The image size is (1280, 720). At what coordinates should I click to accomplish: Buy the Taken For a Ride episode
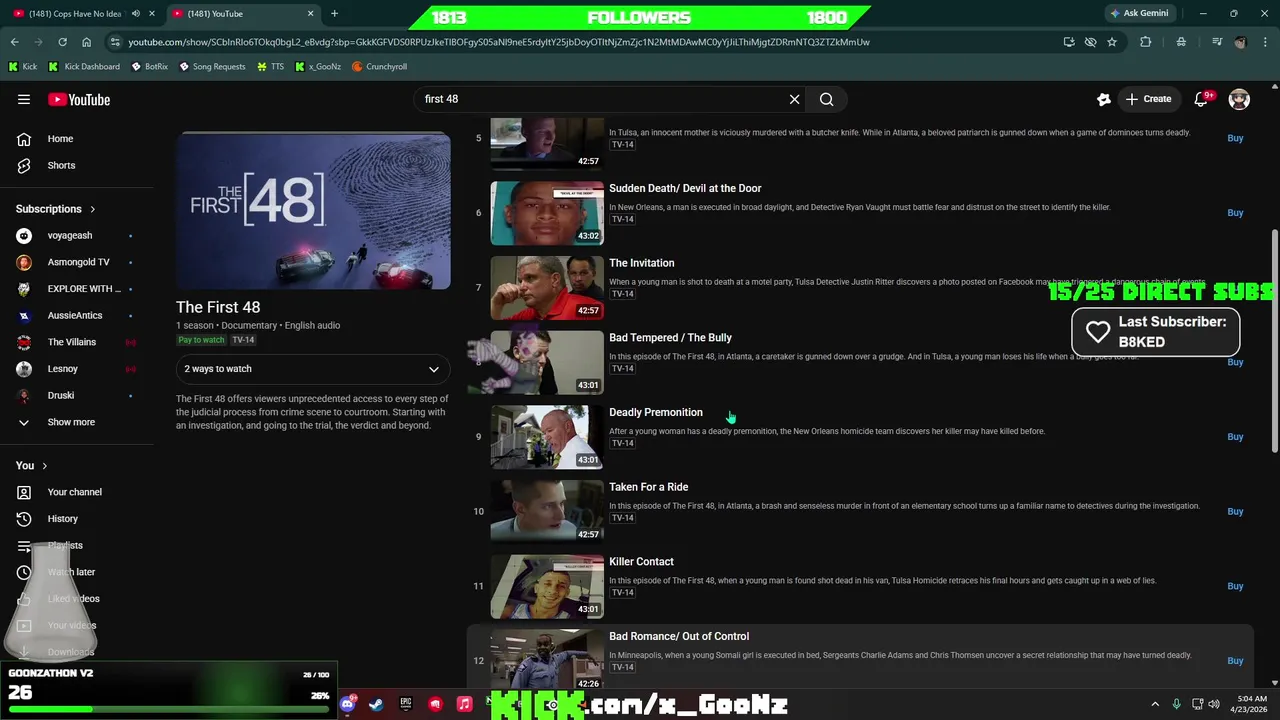pyautogui.click(x=1235, y=511)
